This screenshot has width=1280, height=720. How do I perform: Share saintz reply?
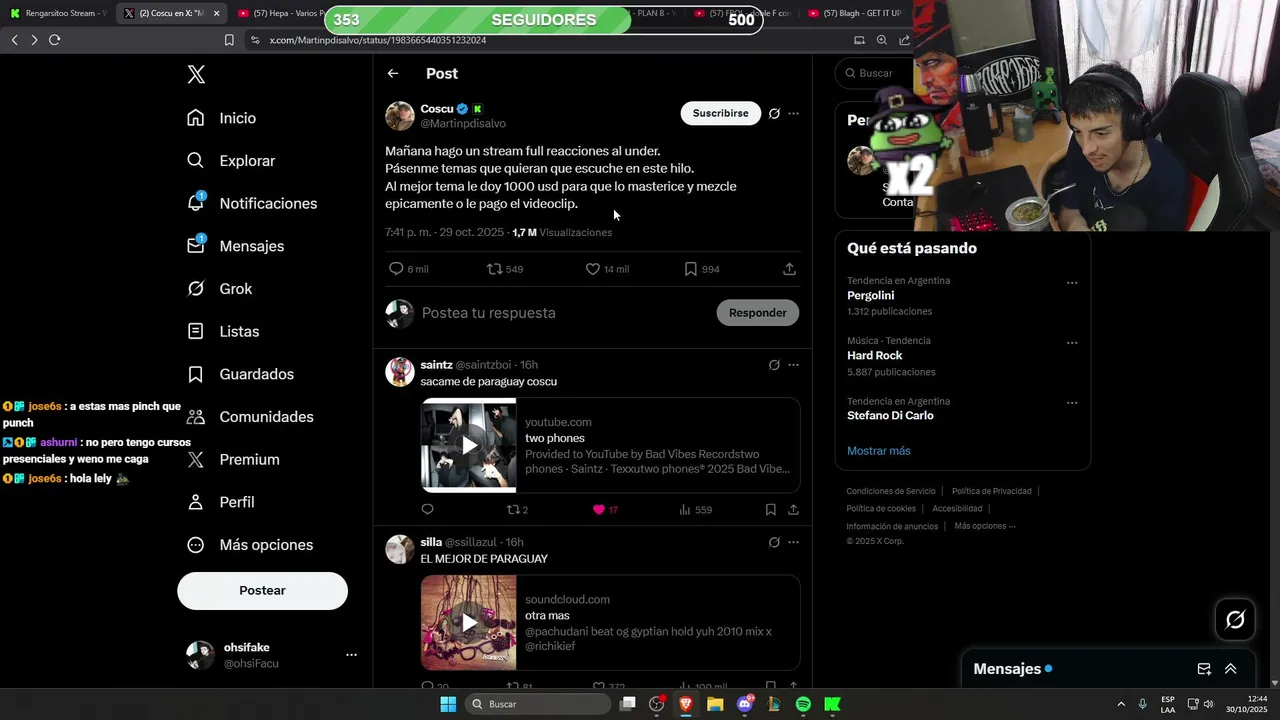[793, 510]
